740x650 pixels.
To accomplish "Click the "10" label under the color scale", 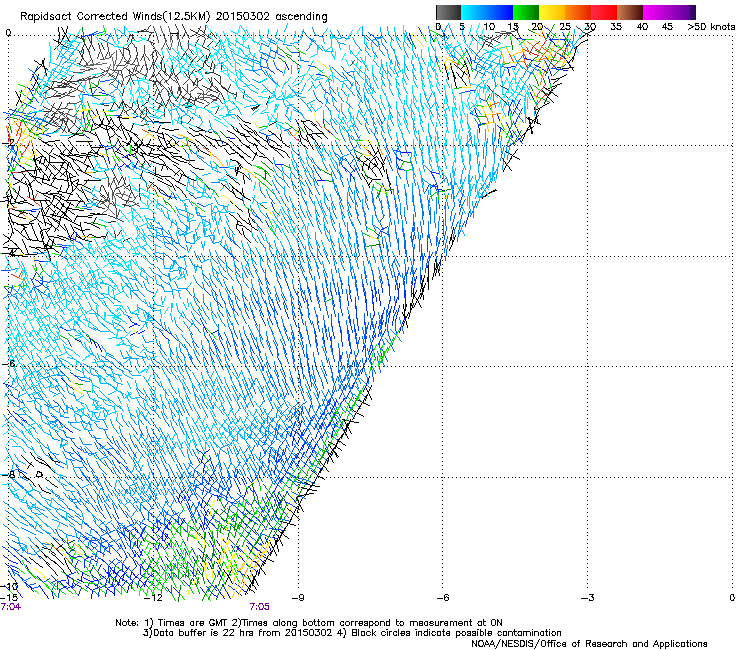I will (x=489, y=26).
